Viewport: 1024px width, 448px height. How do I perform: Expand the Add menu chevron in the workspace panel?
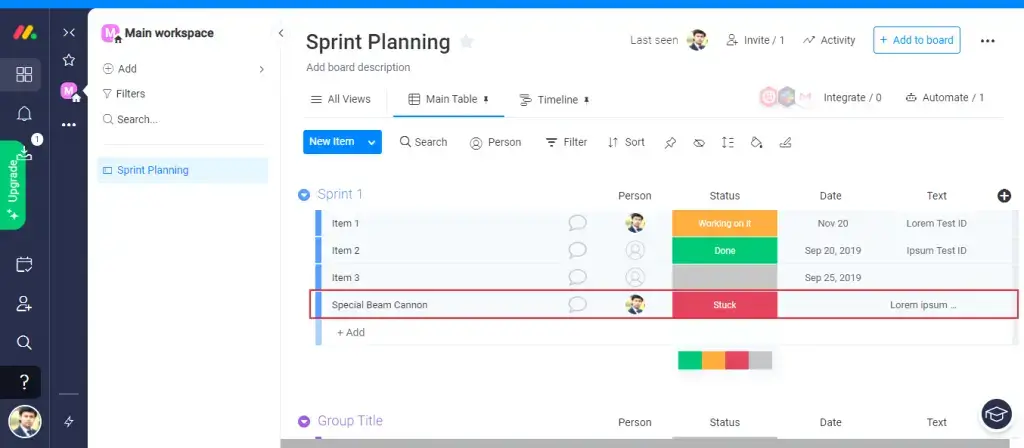coord(262,69)
